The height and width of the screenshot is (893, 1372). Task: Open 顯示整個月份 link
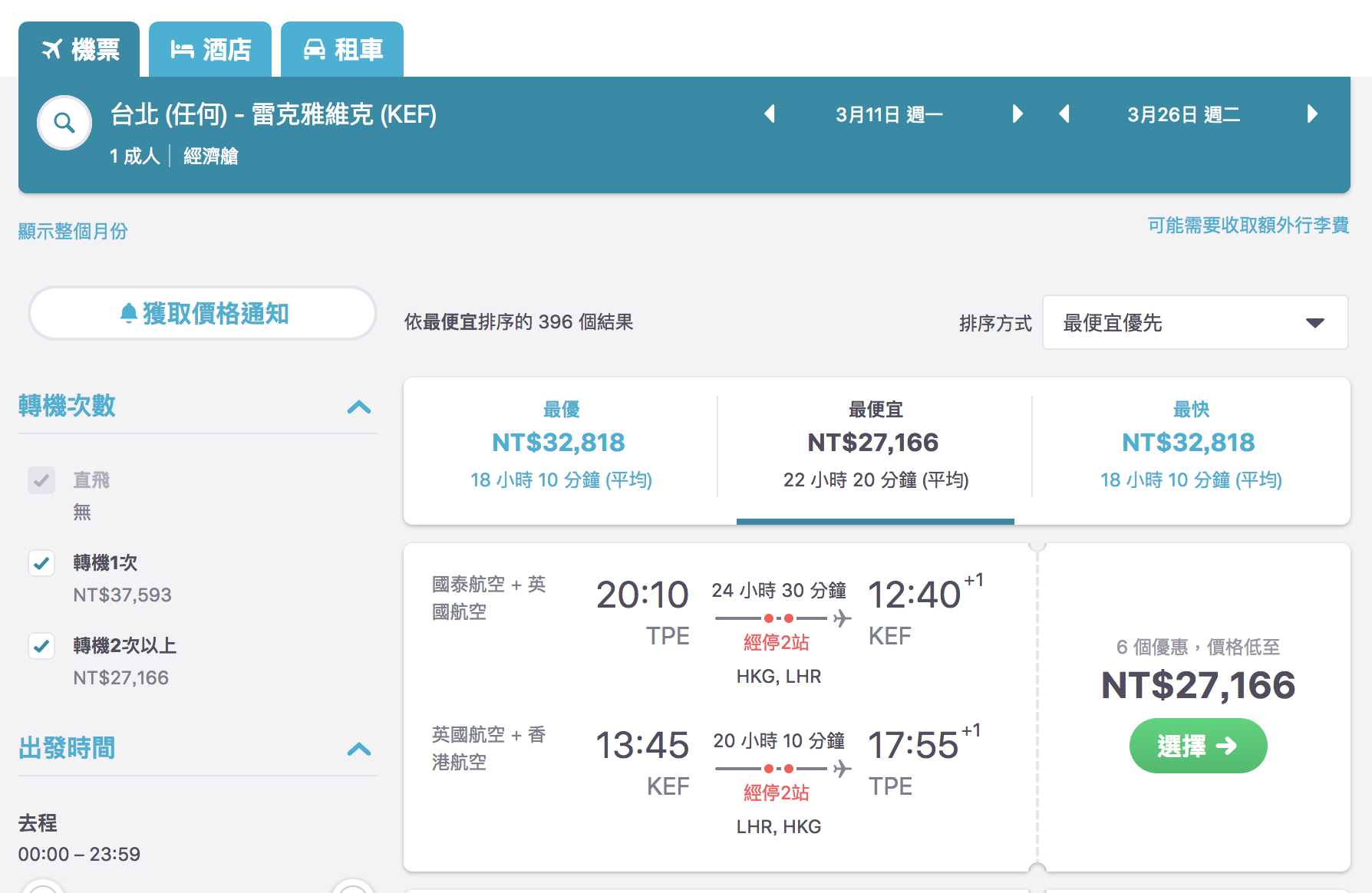73,231
